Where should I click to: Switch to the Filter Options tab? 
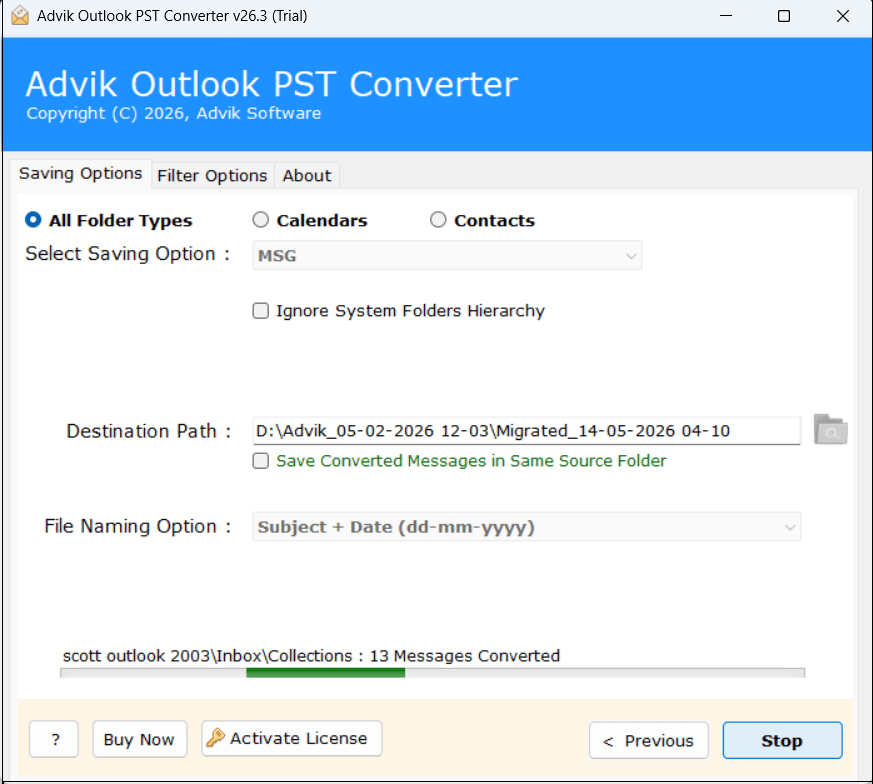[212, 176]
